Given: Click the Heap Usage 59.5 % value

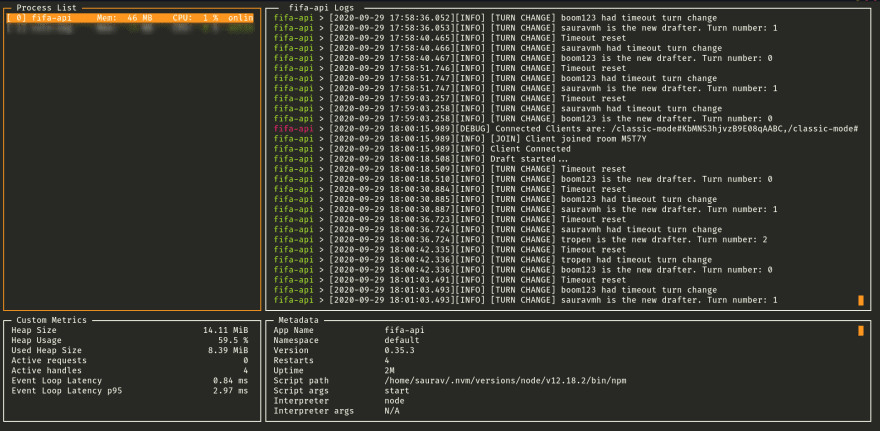Looking at the screenshot, I should (x=233, y=341).
